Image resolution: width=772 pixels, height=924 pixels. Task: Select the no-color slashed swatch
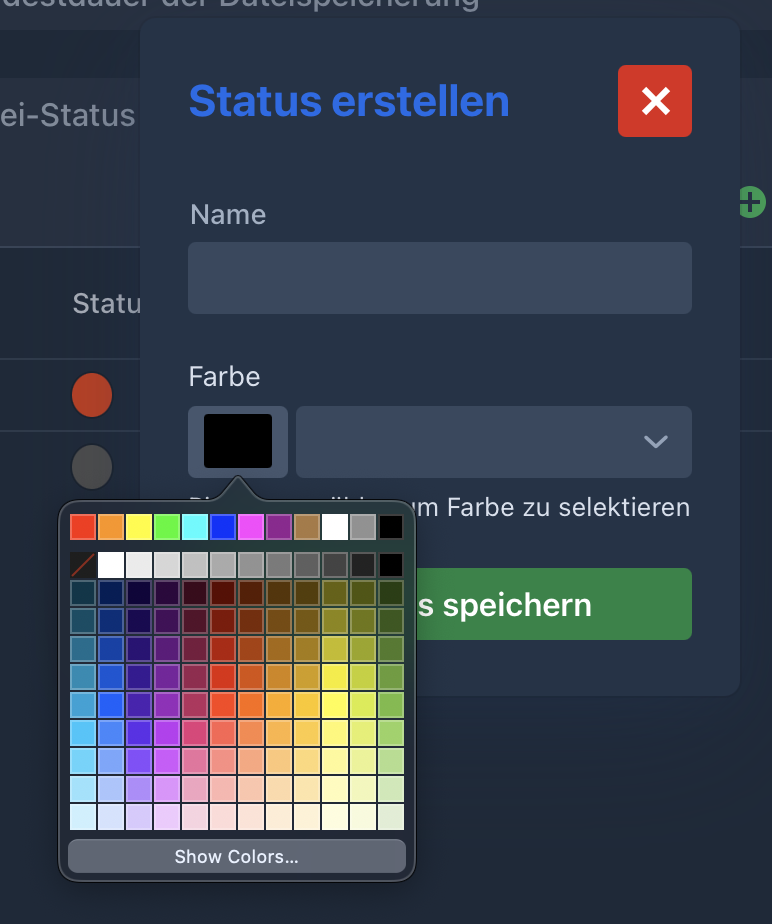[83, 564]
